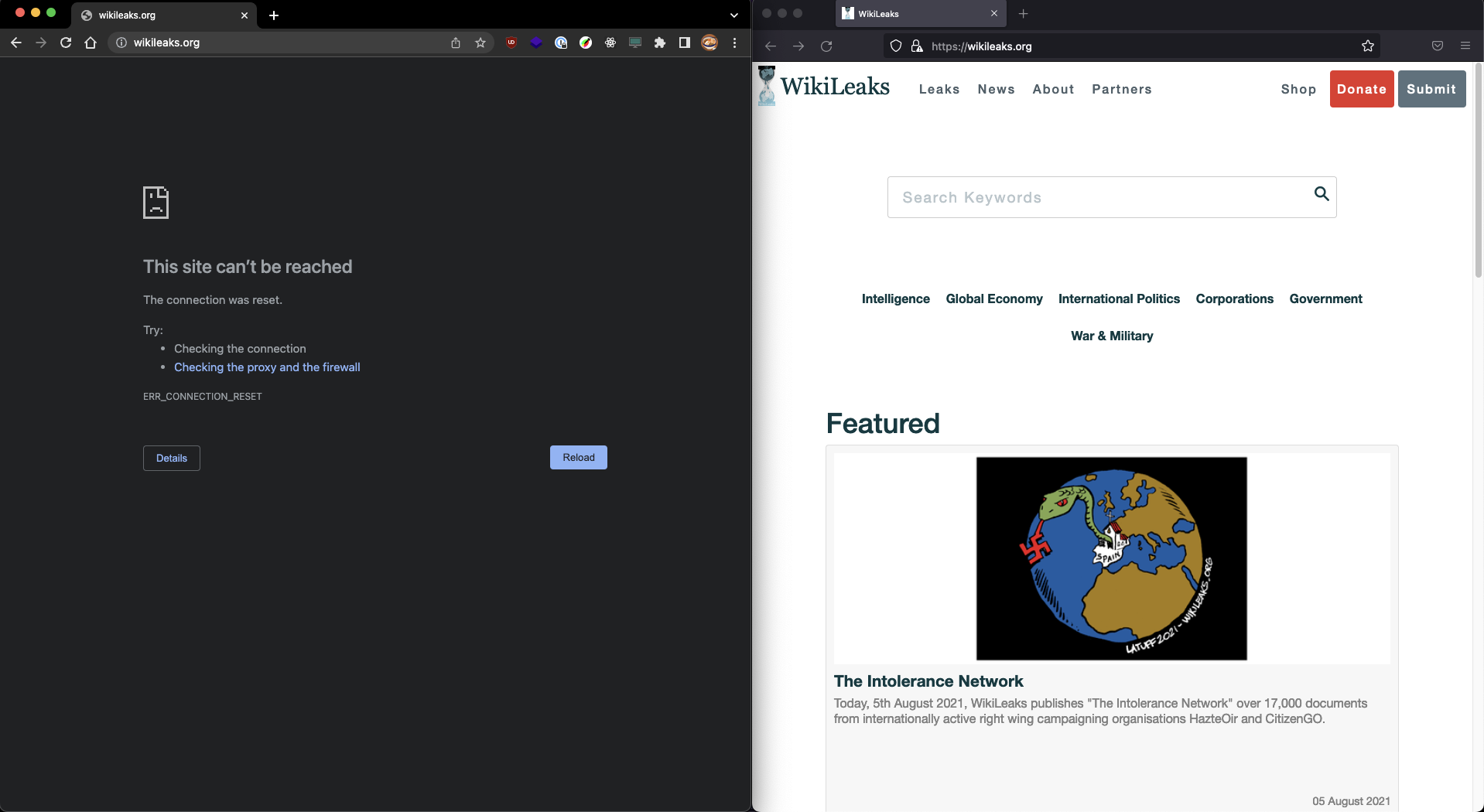The height and width of the screenshot is (812, 1484).
Task: Select the WikiLeaks tab in Firefox
Action: click(x=921, y=14)
